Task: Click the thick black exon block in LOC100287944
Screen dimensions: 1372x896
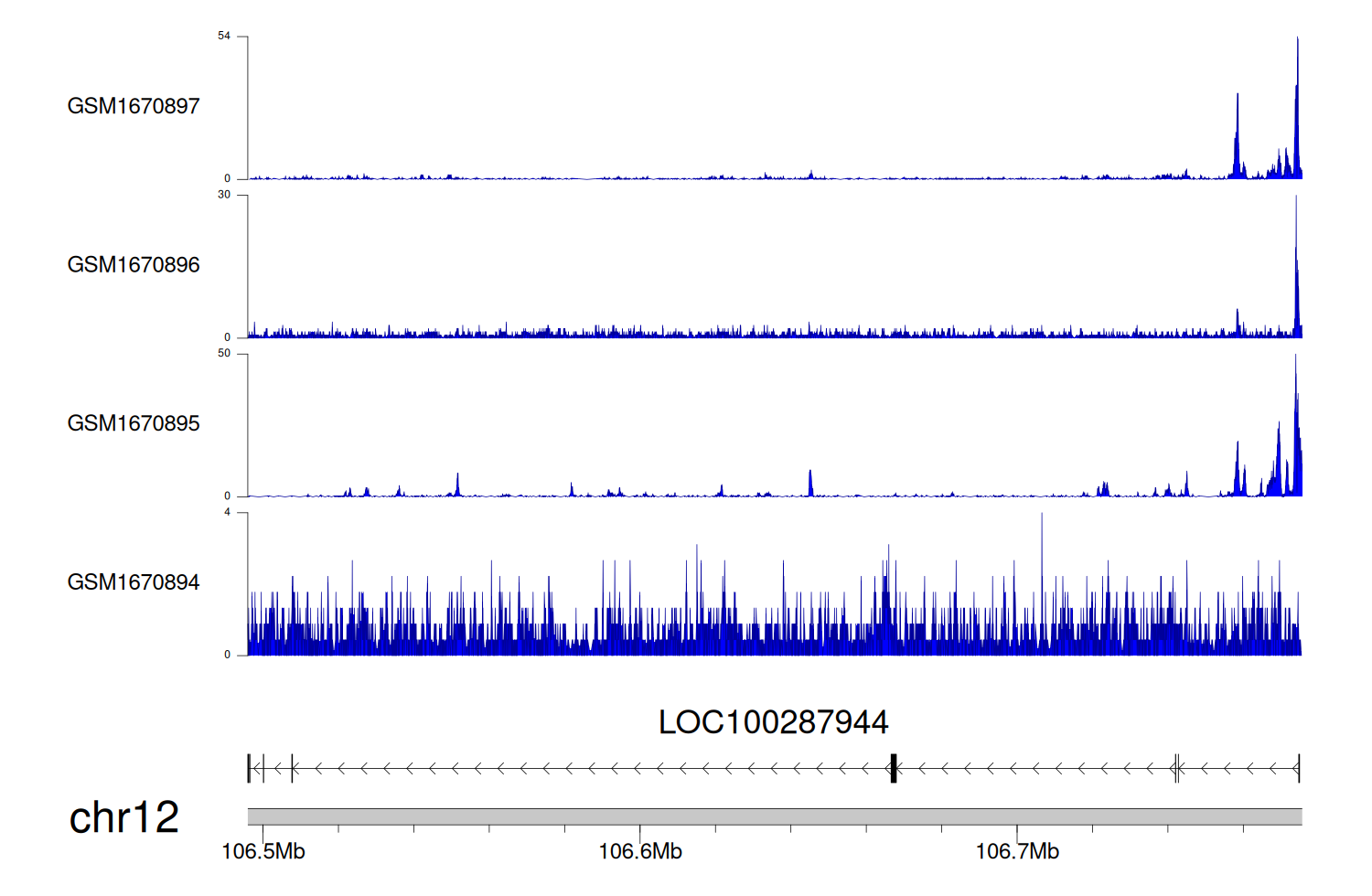Action: tap(894, 769)
